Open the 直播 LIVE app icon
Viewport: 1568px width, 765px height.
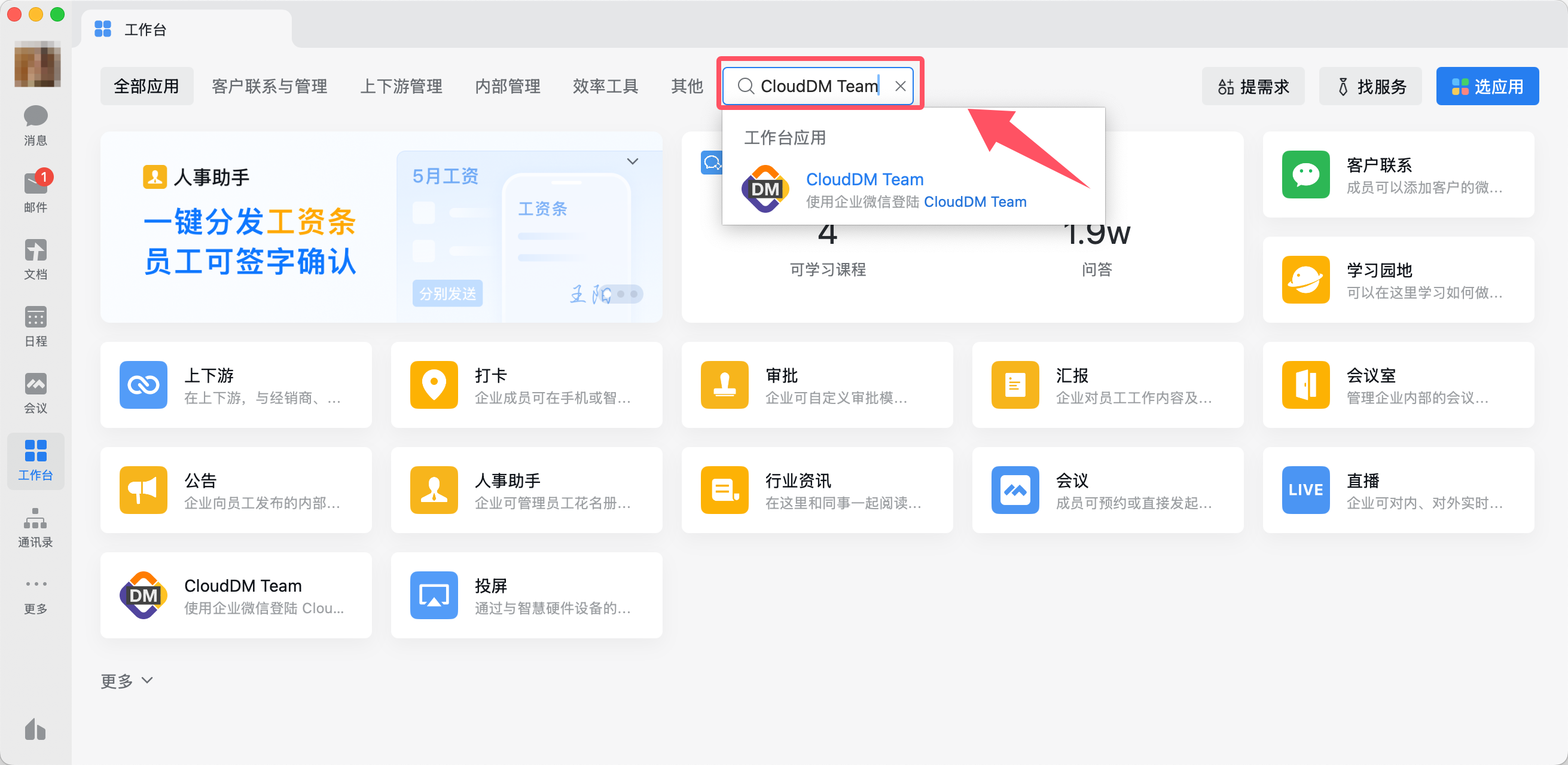tap(1305, 489)
